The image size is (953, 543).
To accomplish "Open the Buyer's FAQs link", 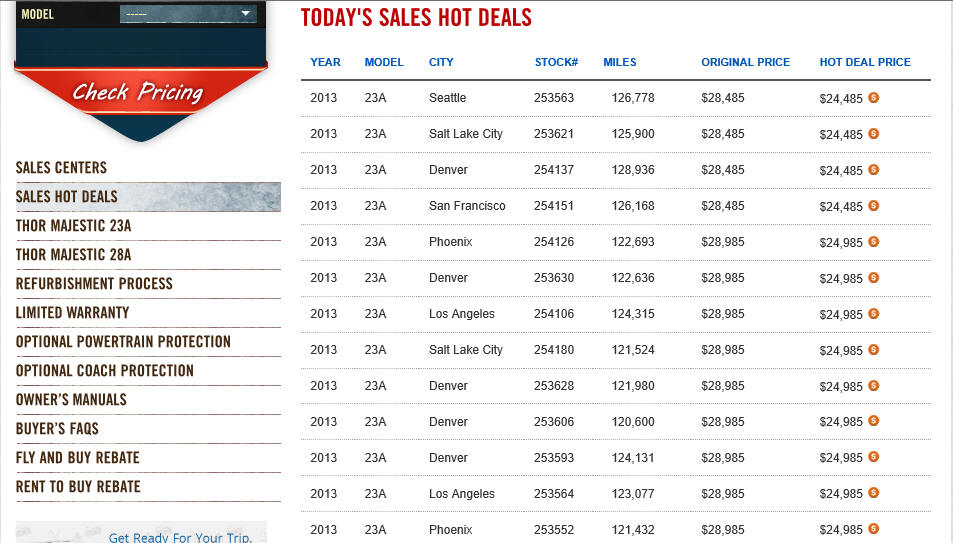I will click(57, 429).
